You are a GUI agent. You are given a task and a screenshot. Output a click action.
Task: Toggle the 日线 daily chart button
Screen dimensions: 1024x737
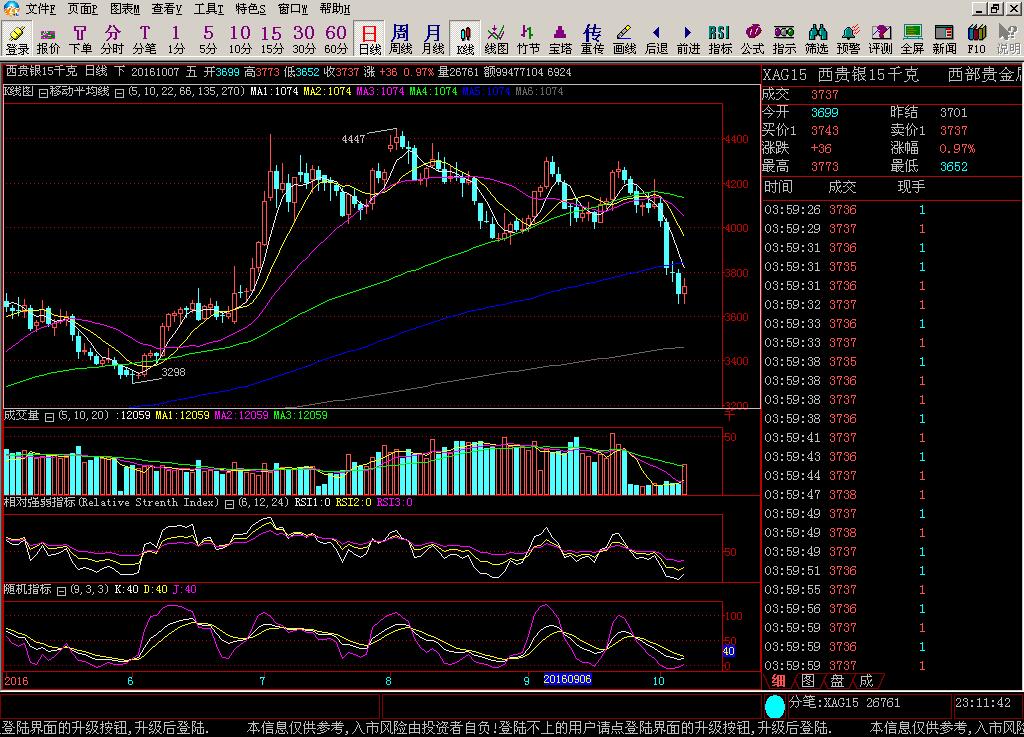click(x=369, y=39)
